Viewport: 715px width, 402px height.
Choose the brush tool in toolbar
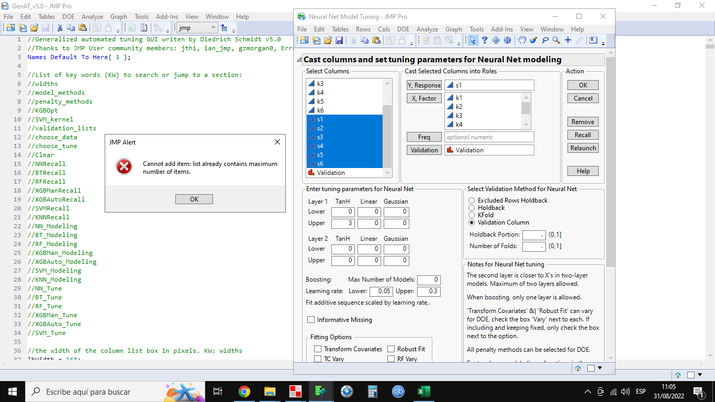(x=533, y=41)
